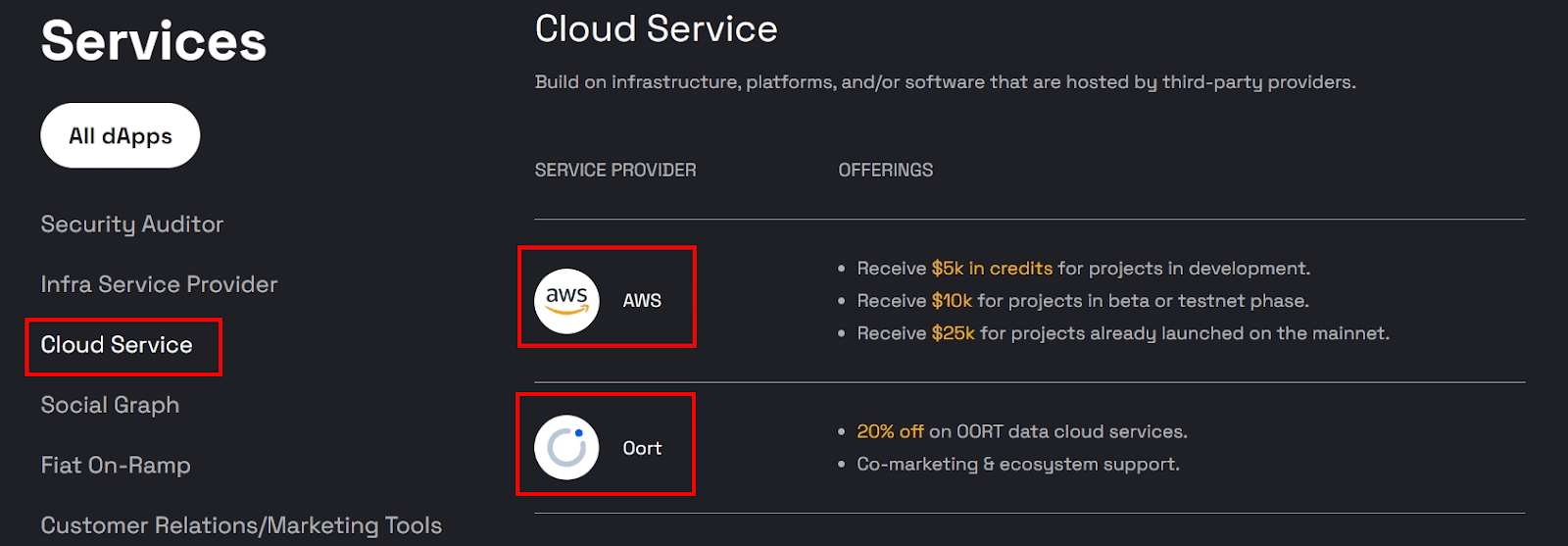Click the OFFERINGS column header
This screenshot has height=546, width=1568.
coord(885,171)
